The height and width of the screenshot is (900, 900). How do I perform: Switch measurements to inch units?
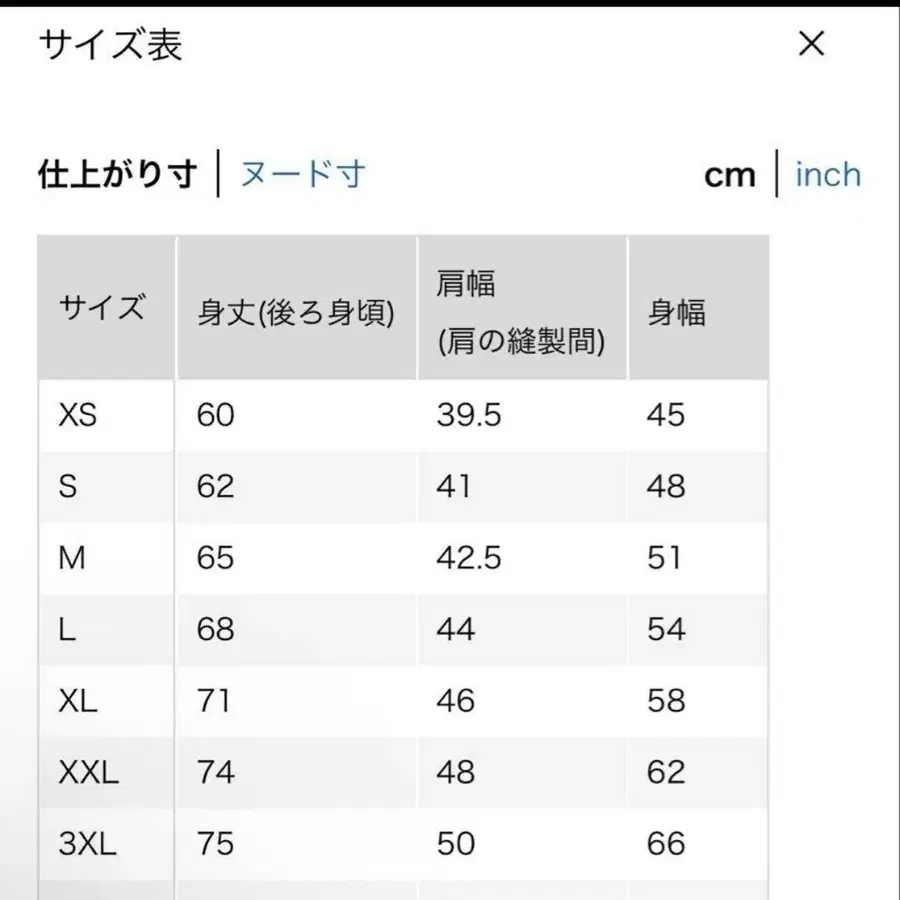coord(828,175)
